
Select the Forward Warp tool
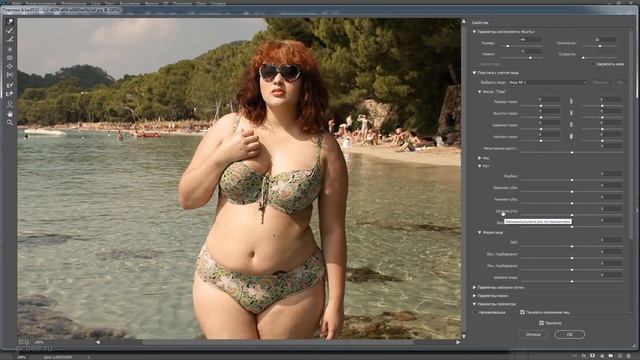point(10,22)
